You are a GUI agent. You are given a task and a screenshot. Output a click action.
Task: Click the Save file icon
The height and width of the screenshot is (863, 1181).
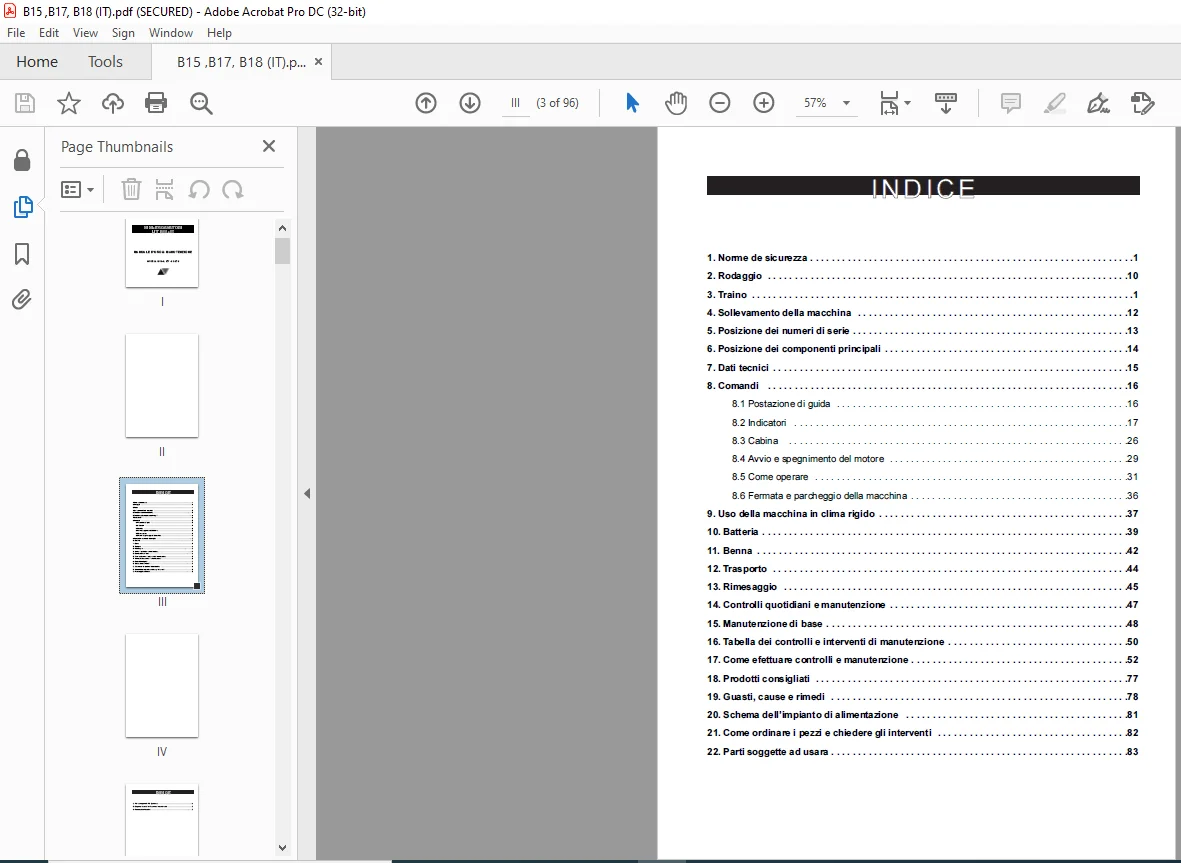click(25, 103)
